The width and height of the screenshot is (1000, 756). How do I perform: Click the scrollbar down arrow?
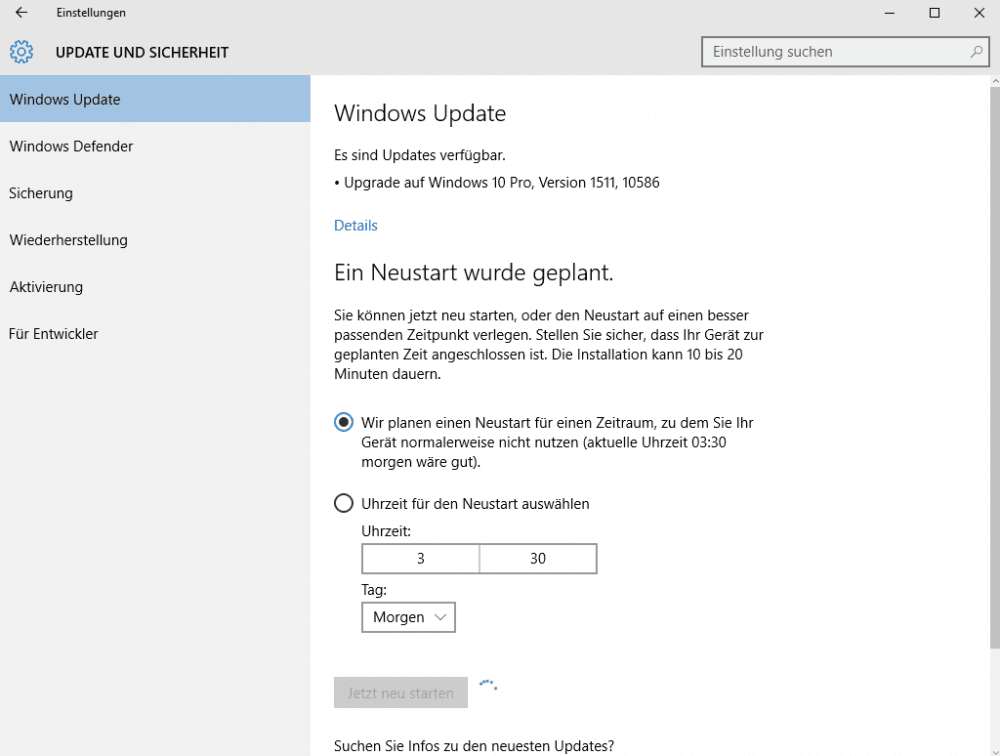point(995,750)
